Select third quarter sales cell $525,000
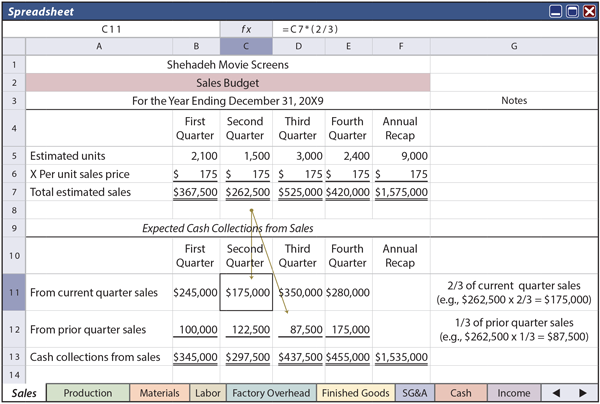The height and width of the screenshot is (404, 600). pos(299,192)
